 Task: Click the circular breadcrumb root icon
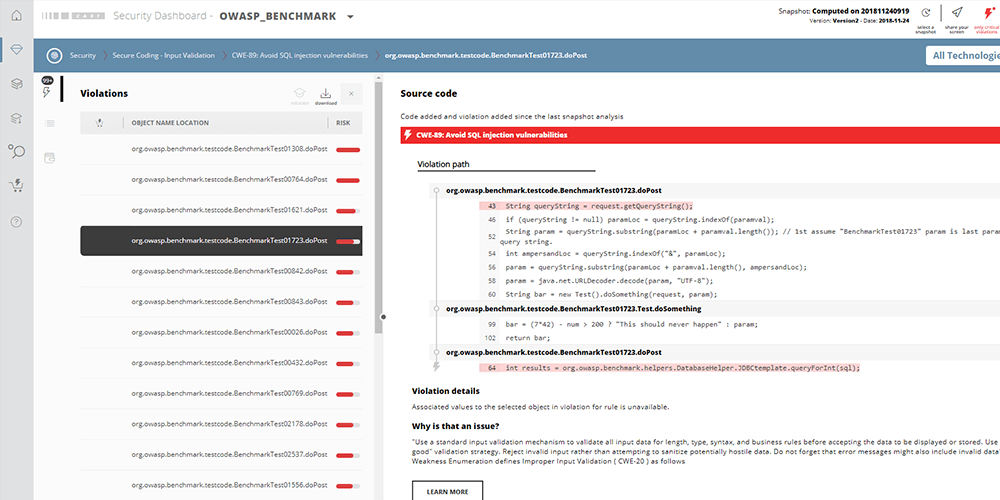tap(54, 55)
